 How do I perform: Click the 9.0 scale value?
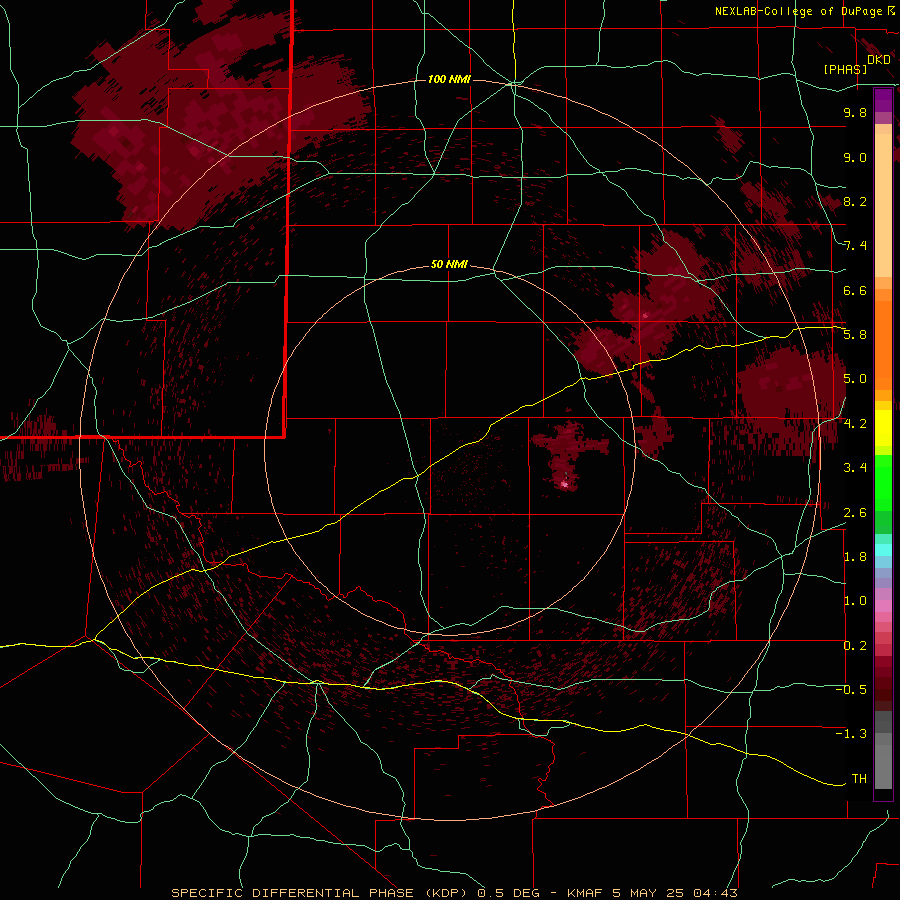855,157
